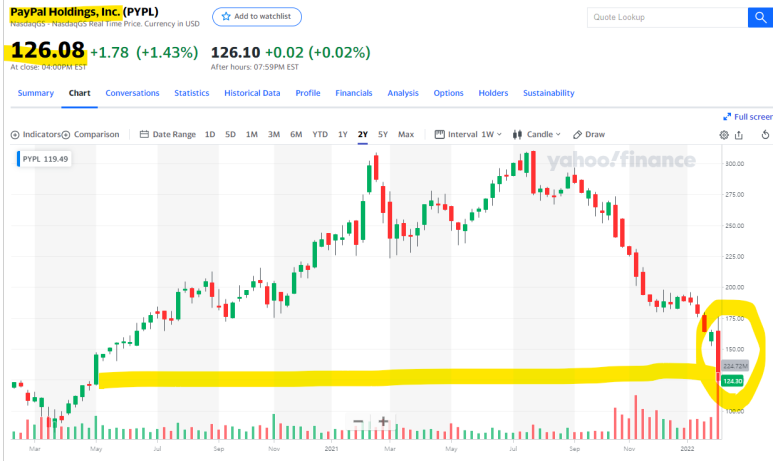Open the Sustainability tab
The image size is (773, 461).
click(x=549, y=93)
